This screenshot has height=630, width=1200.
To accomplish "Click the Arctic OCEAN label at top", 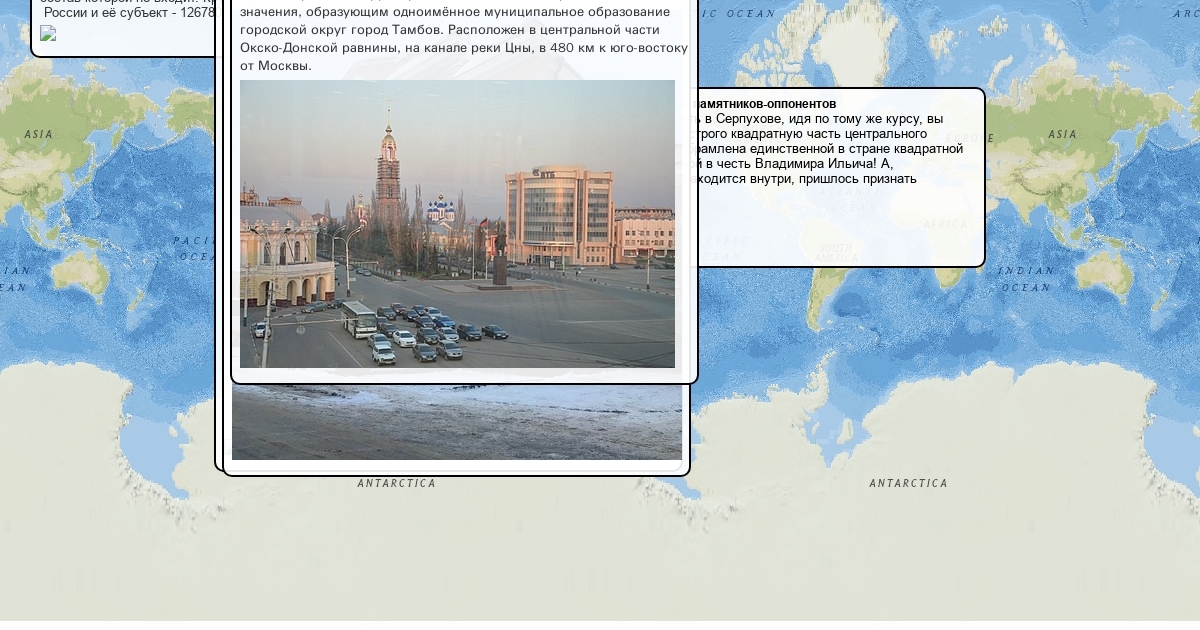I will 738,14.
